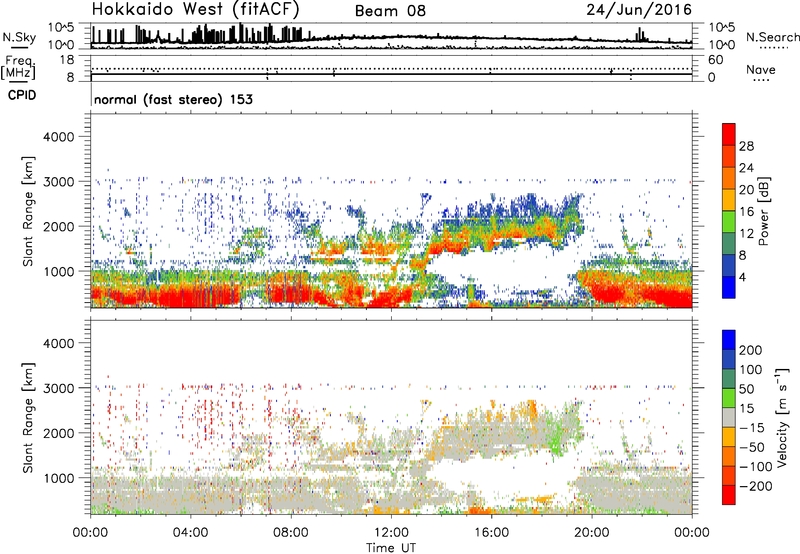This screenshot has height=554, width=800.
Task: Click the 'Velocity [m s-1]' colorbar title
Action: [x=782, y=417]
